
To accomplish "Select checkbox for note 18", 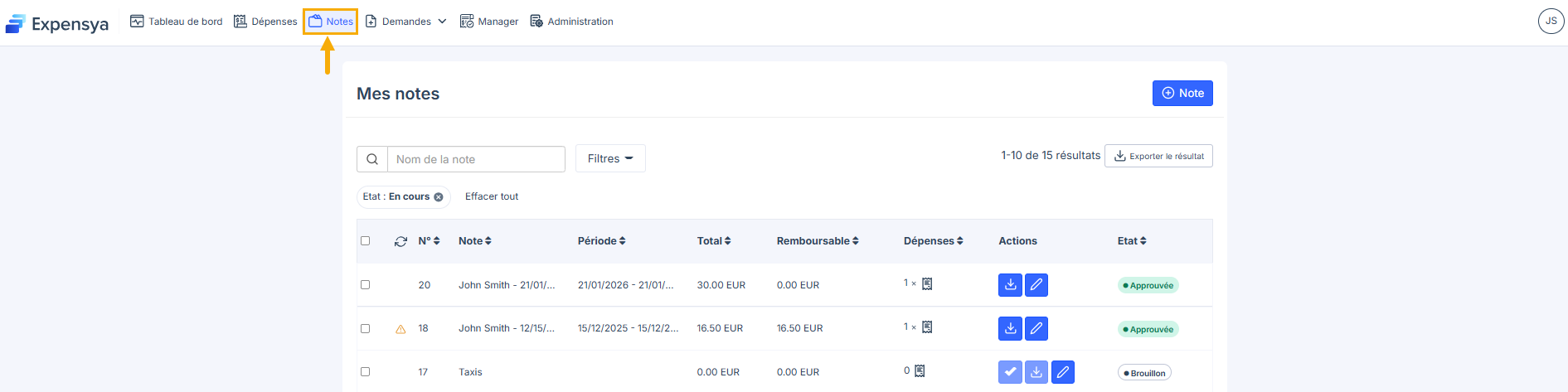I will point(365,328).
